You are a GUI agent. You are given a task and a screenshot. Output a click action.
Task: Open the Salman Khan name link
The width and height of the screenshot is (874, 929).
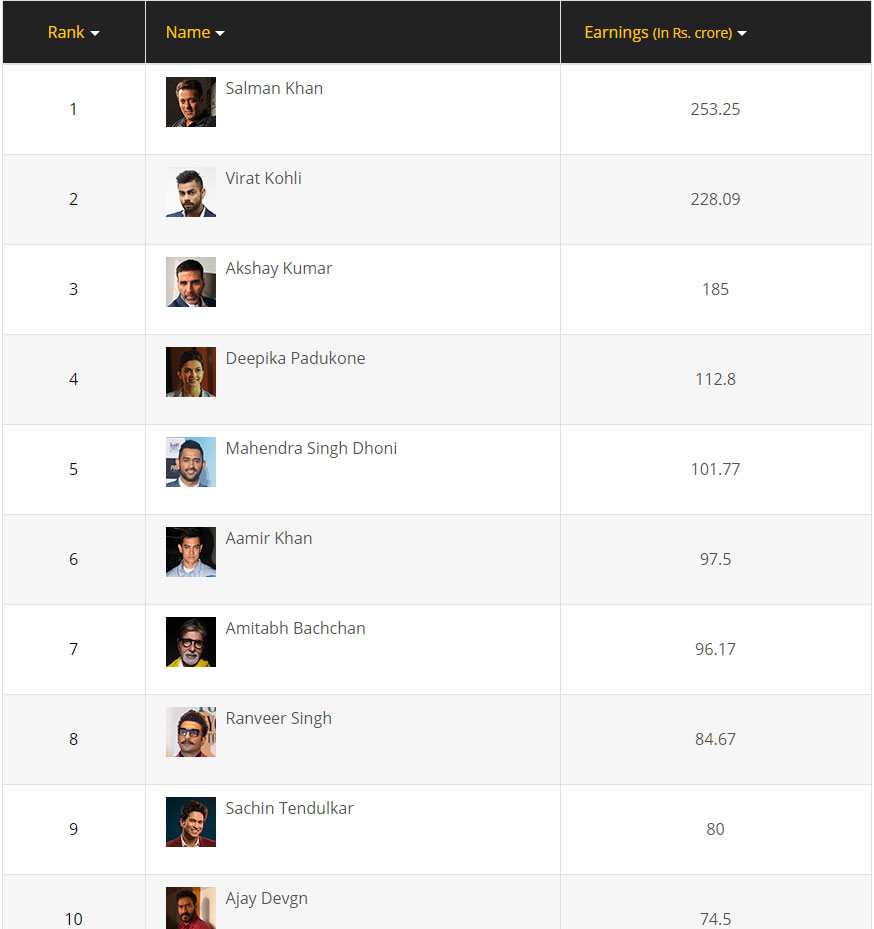[274, 88]
